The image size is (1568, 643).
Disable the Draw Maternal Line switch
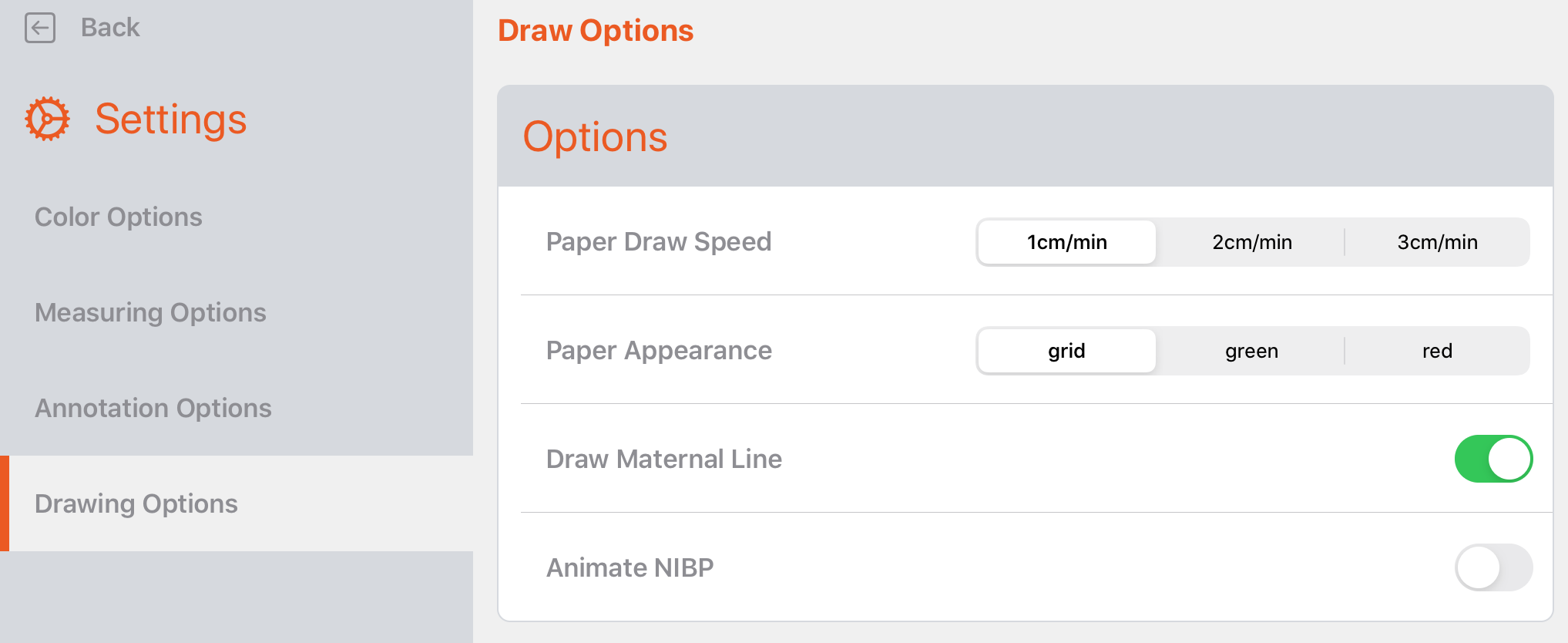click(1493, 459)
